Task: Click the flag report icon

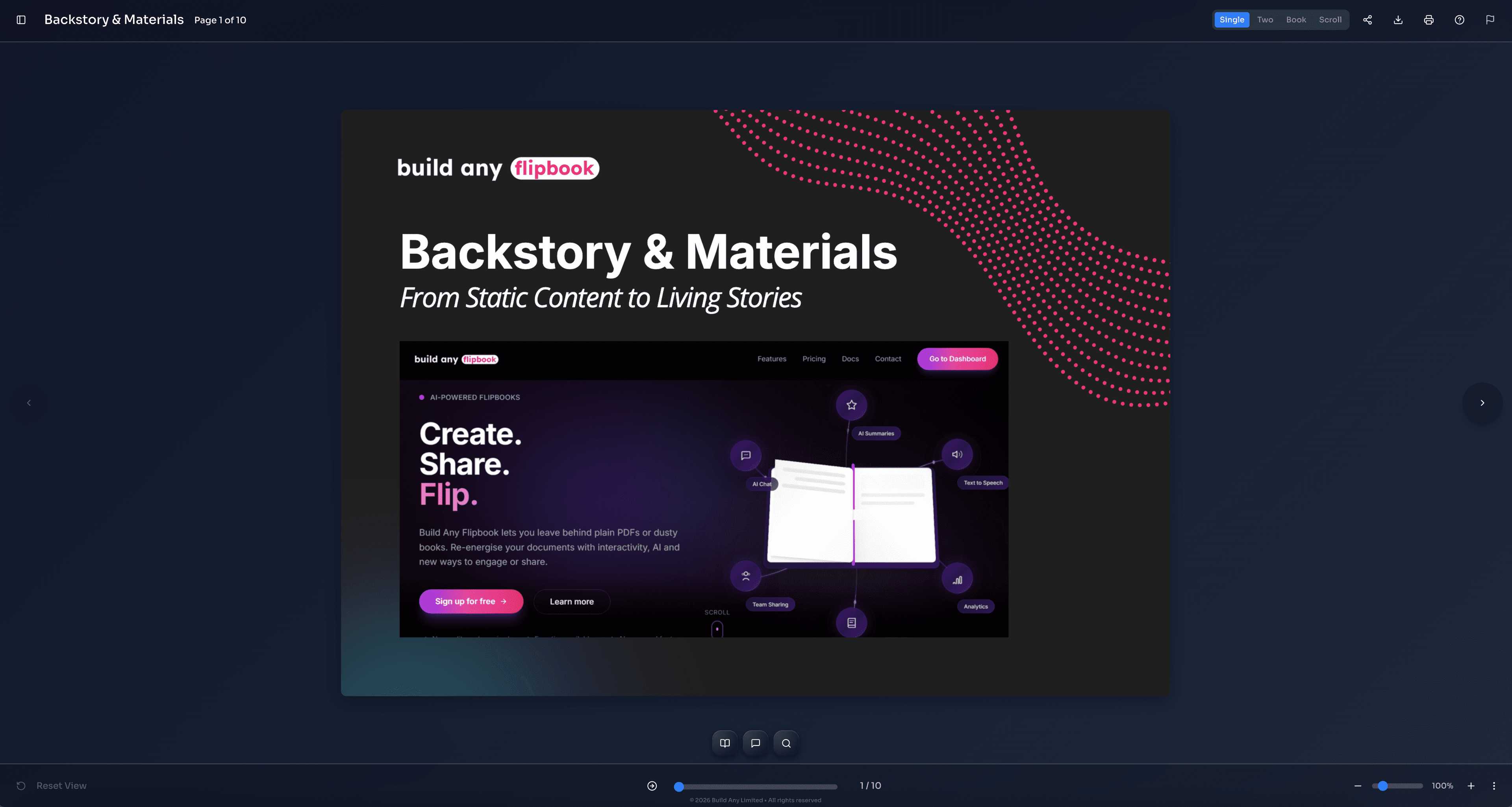Action: tap(1490, 20)
